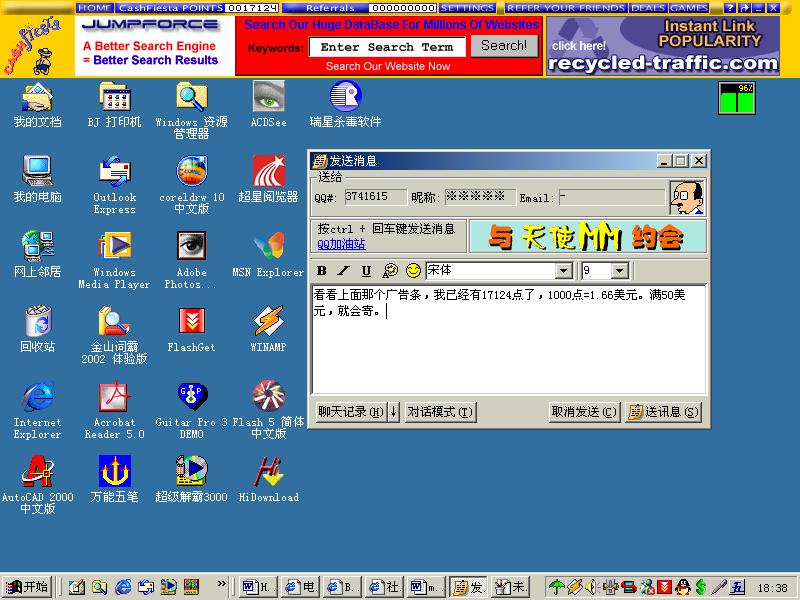800x600 pixels.
Task: Click the QQ# number field
Action: [x=376, y=196]
